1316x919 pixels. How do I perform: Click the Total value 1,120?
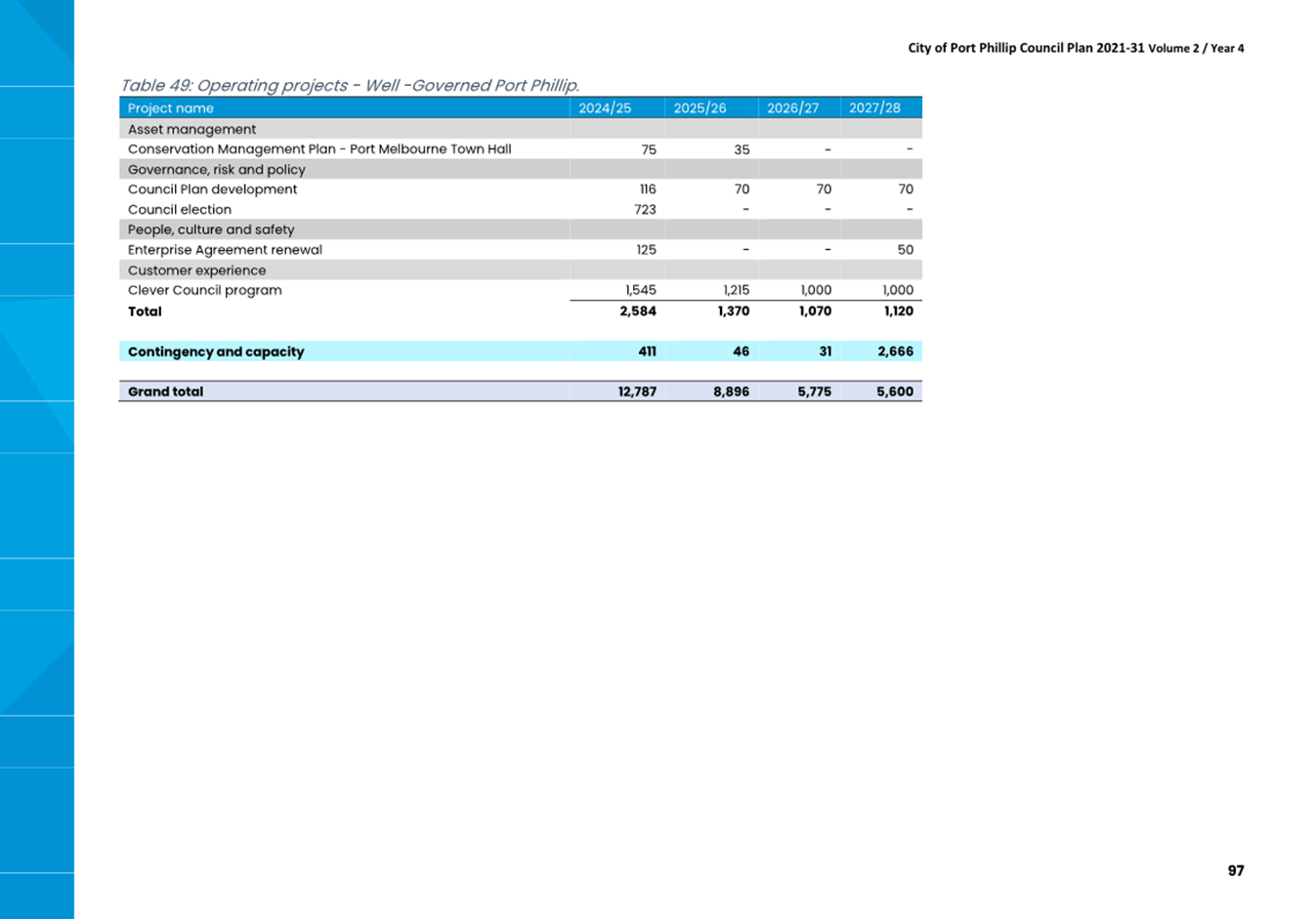899,312
